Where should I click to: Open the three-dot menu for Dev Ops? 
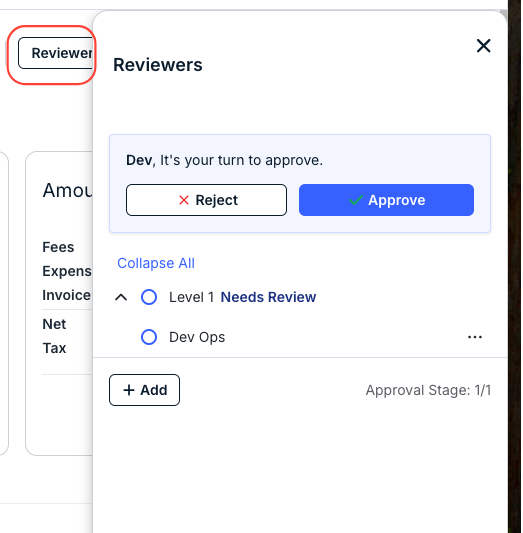[x=474, y=337]
